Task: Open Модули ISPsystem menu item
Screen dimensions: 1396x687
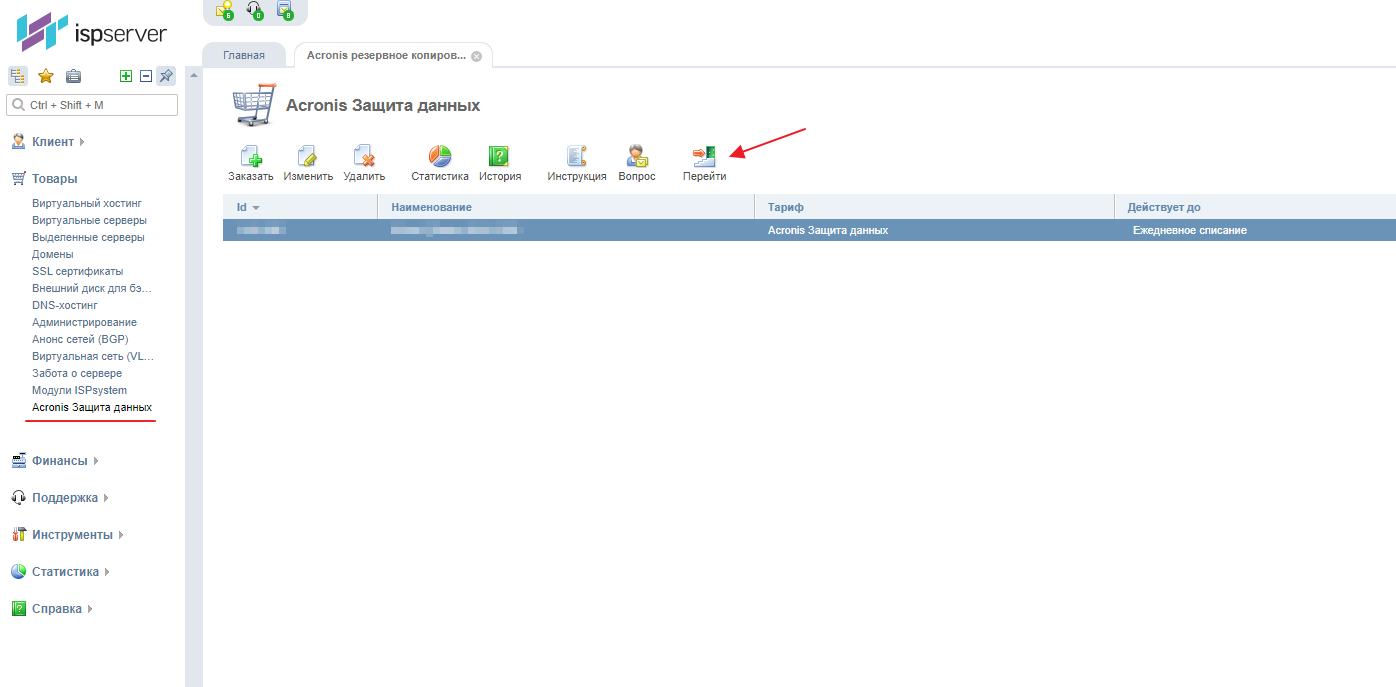Action: click(79, 391)
